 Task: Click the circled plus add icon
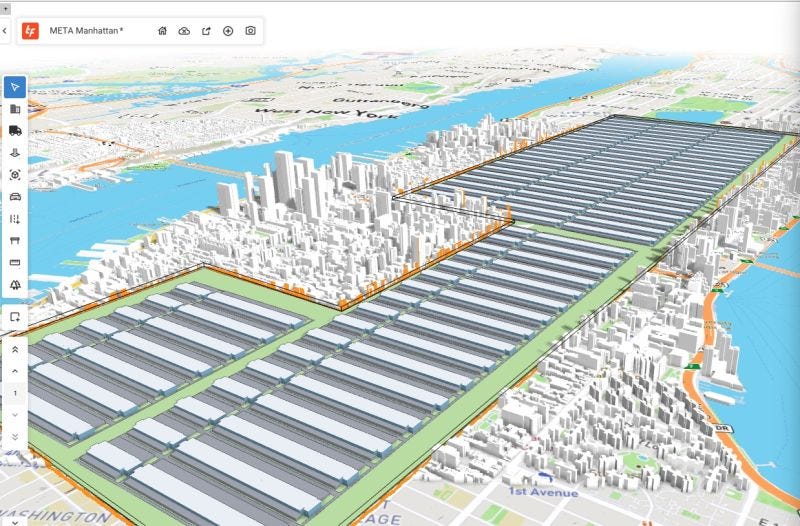tap(228, 31)
